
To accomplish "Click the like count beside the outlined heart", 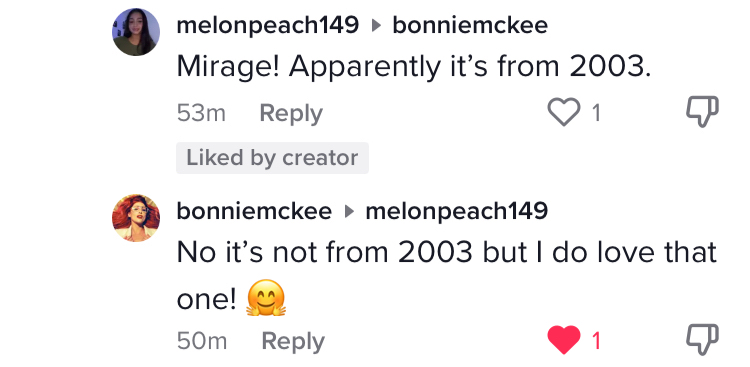I will click(596, 113).
